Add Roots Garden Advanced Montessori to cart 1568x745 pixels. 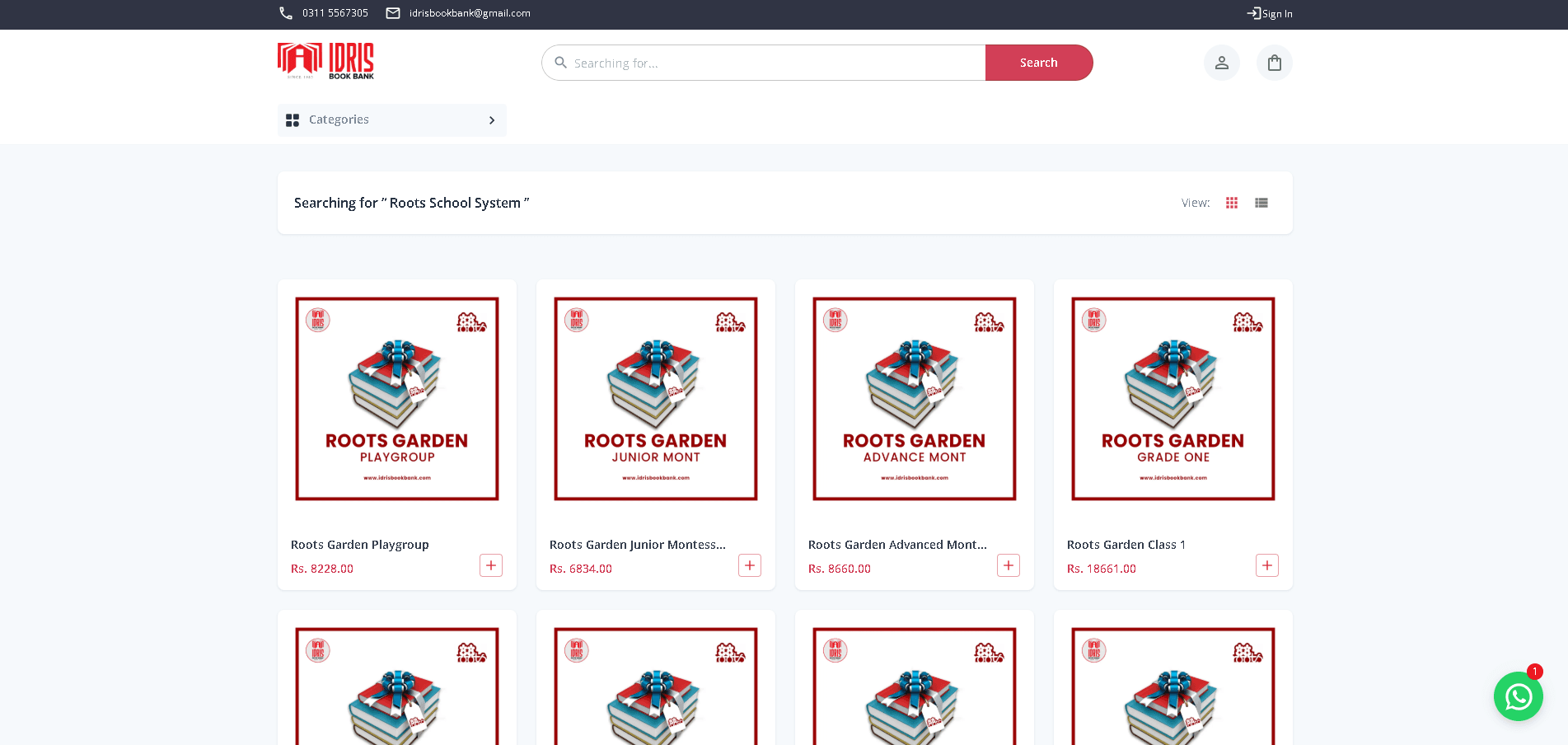pos(1009,565)
